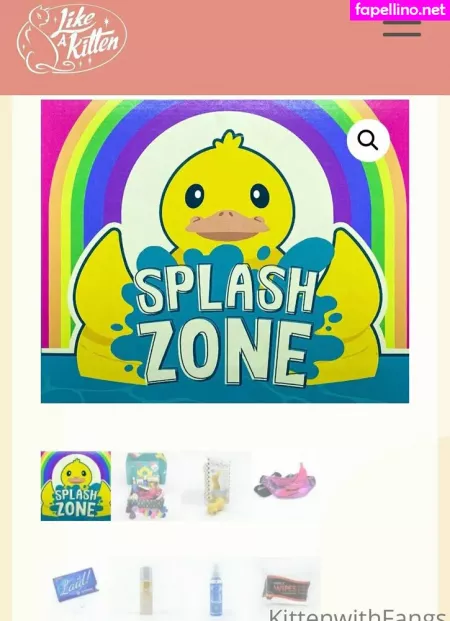Click the magnifier zoom icon on product image

(x=368, y=140)
